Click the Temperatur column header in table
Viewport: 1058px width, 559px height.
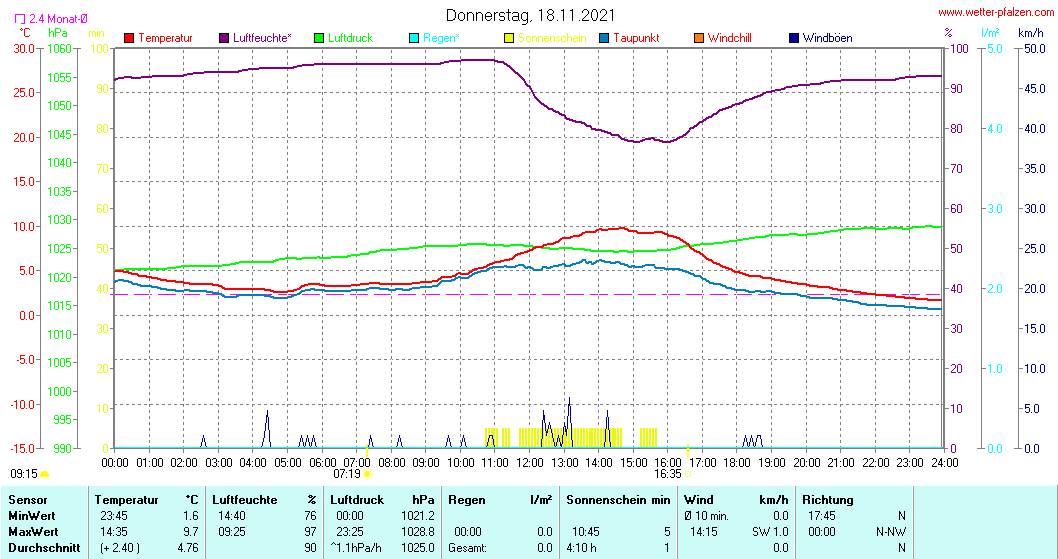[126, 500]
